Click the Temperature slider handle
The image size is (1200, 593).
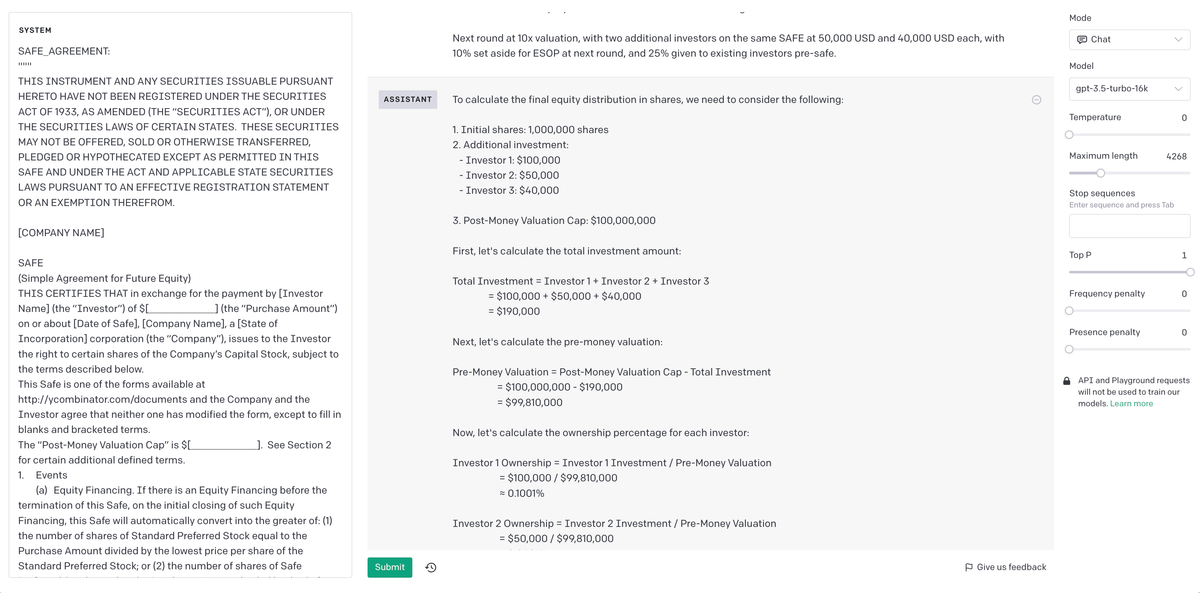(x=1069, y=134)
